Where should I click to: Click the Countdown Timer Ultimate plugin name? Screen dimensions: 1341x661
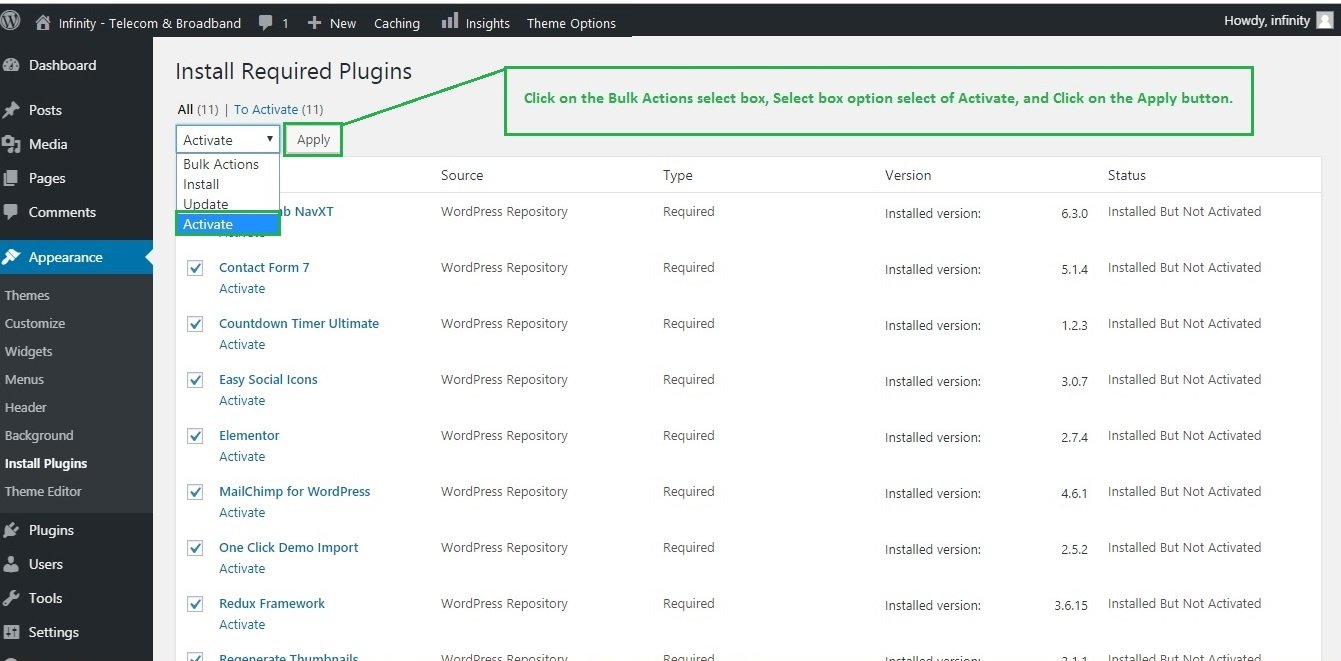299,324
